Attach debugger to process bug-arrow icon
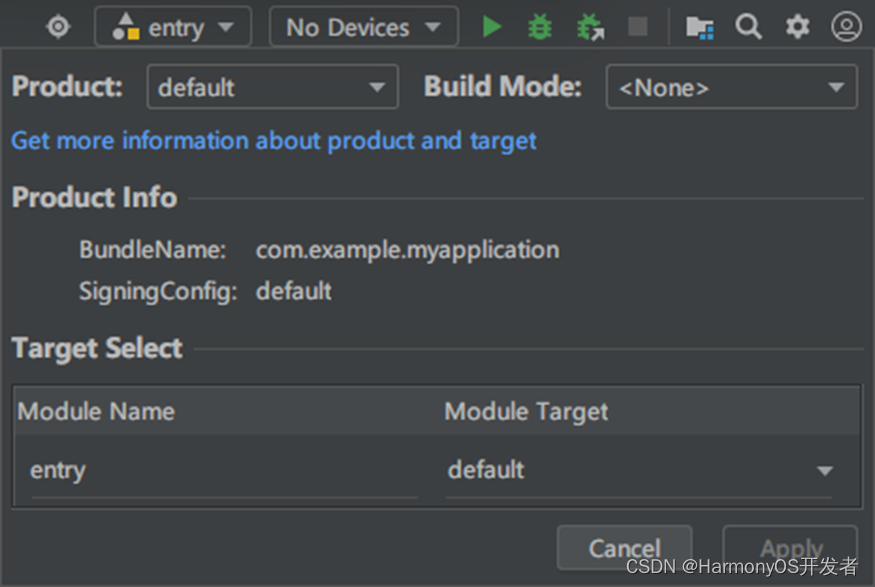 (x=590, y=27)
